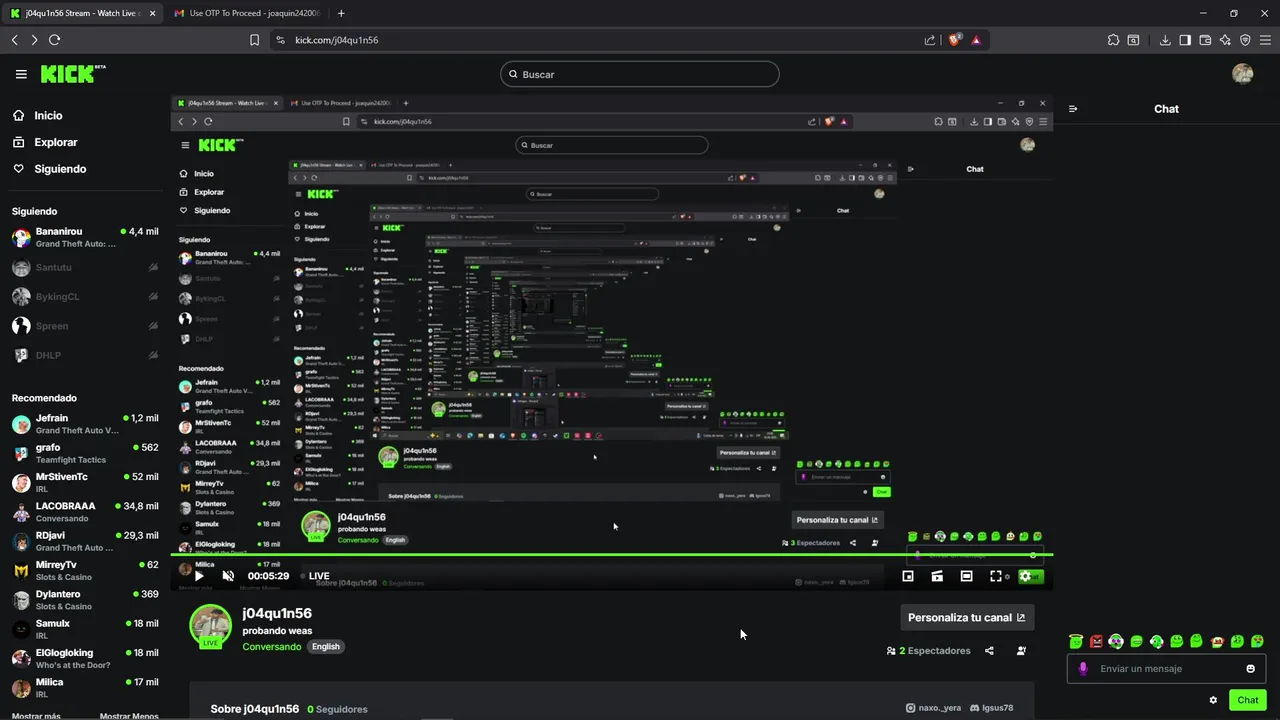Click Mostrar Menos under recommended channels

[x=129, y=715]
